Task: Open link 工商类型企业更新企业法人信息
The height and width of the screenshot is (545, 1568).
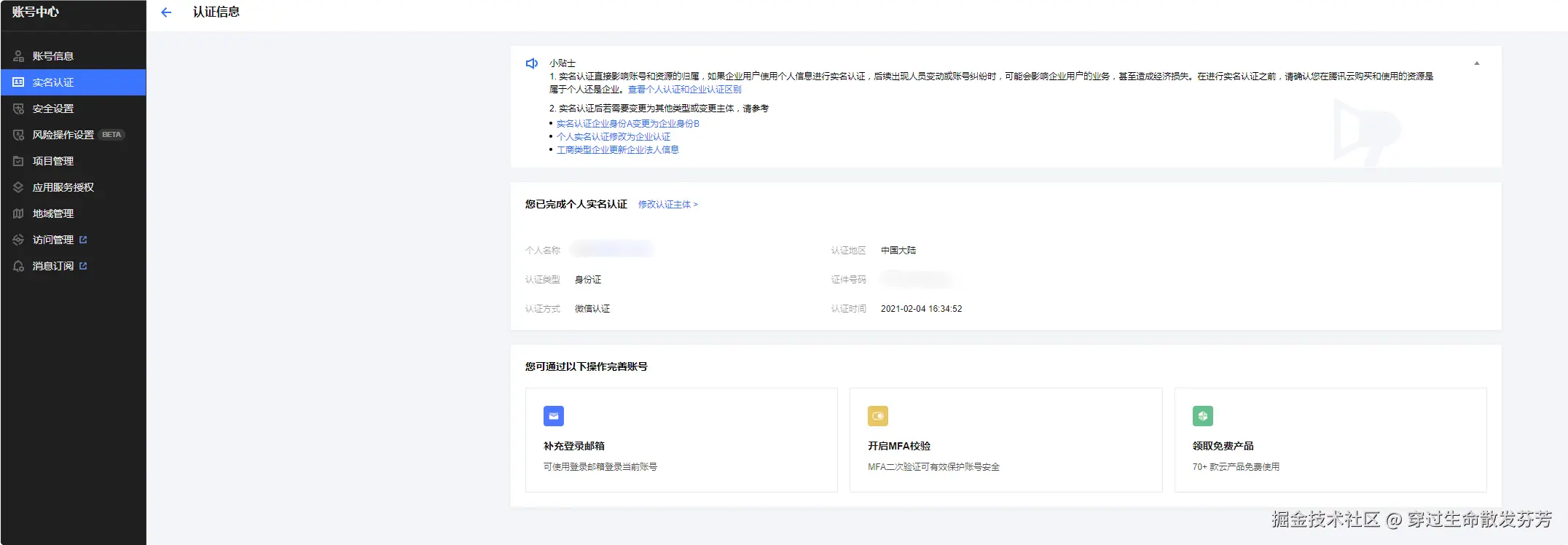Action: [618, 150]
